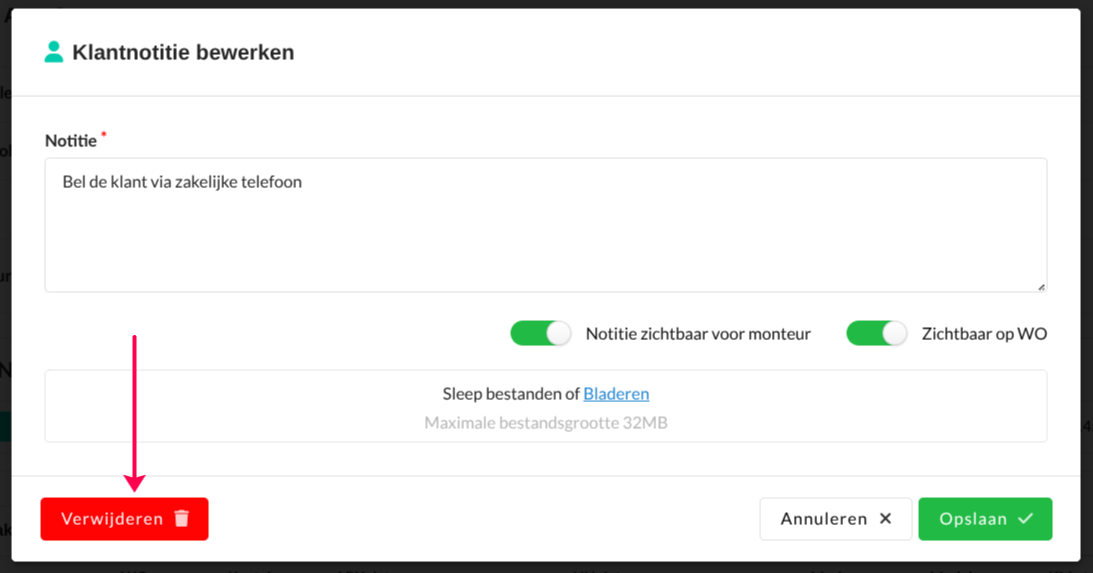1093x573 pixels.
Task: Click the trash can icon
Action: coord(181,518)
